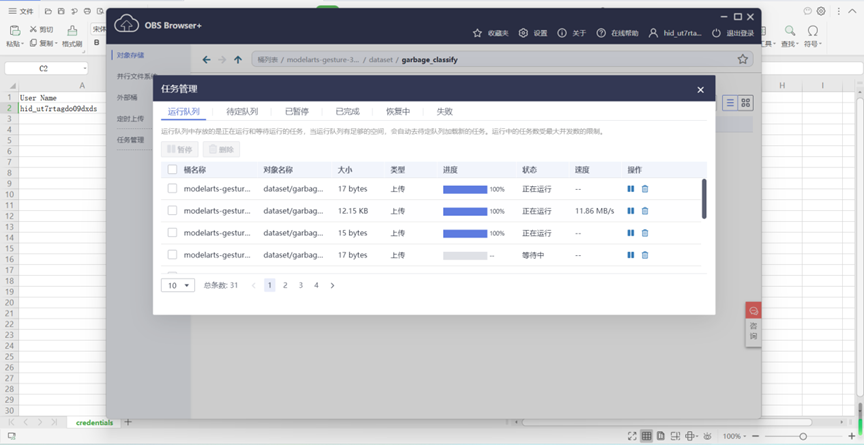Open 在线帮助 online help
864x445 pixels.
click(x=617, y=33)
